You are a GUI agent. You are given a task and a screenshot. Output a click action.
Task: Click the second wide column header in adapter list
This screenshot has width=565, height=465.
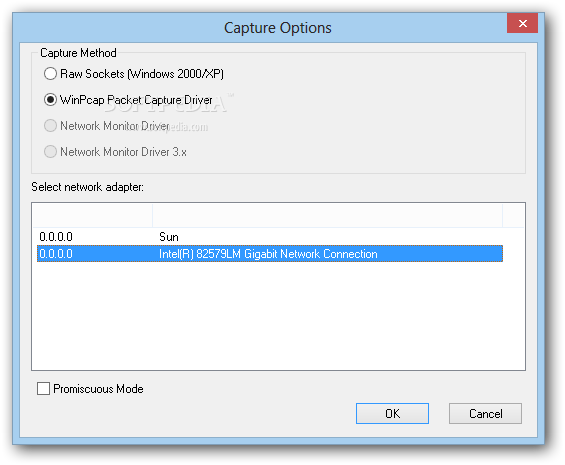click(x=328, y=216)
